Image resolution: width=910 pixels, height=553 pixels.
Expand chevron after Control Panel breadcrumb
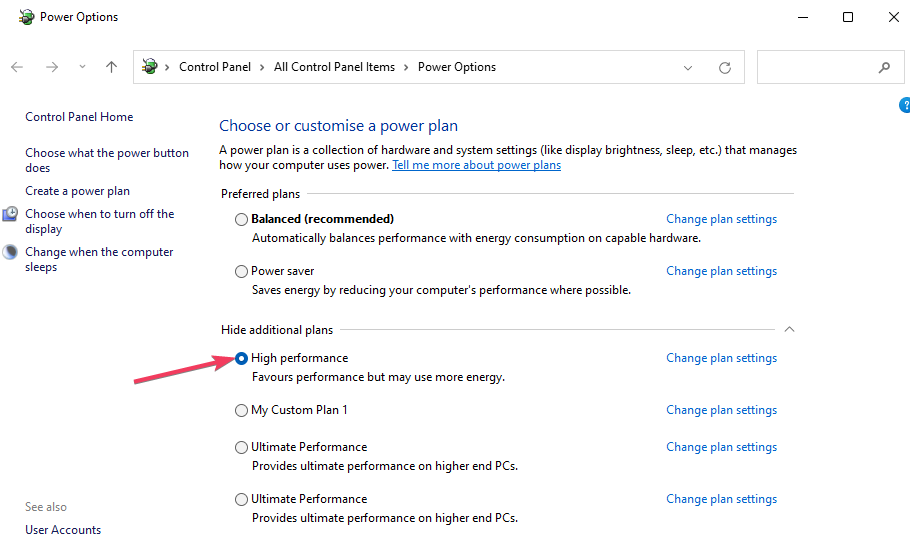click(262, 67)
